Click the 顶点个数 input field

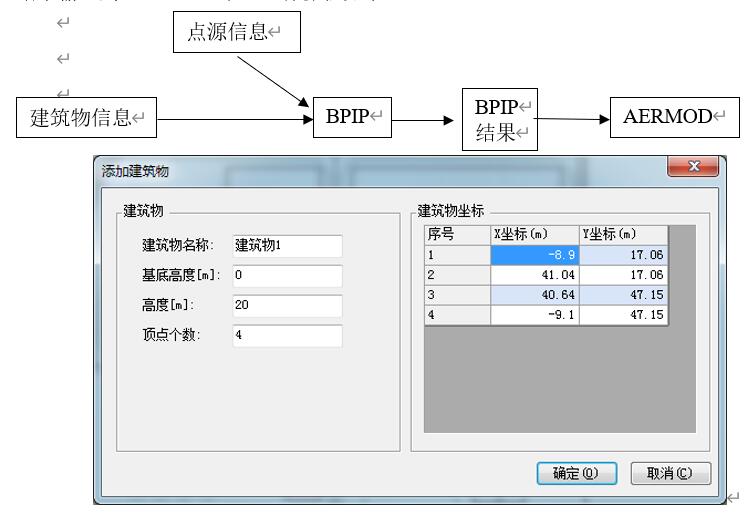point(287,336)
